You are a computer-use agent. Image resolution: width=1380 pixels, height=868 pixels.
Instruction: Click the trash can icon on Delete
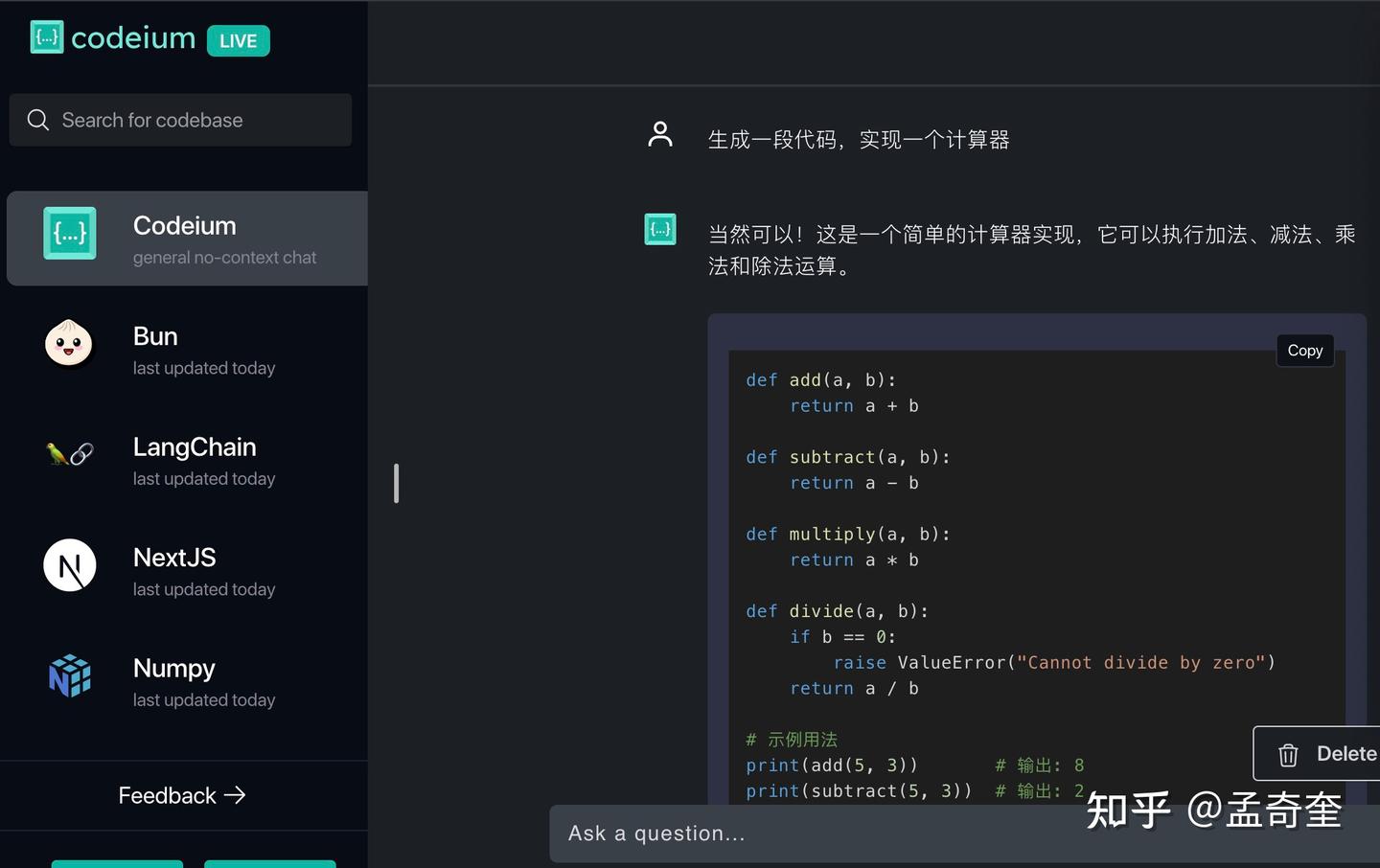click(x=1288, y=755)
